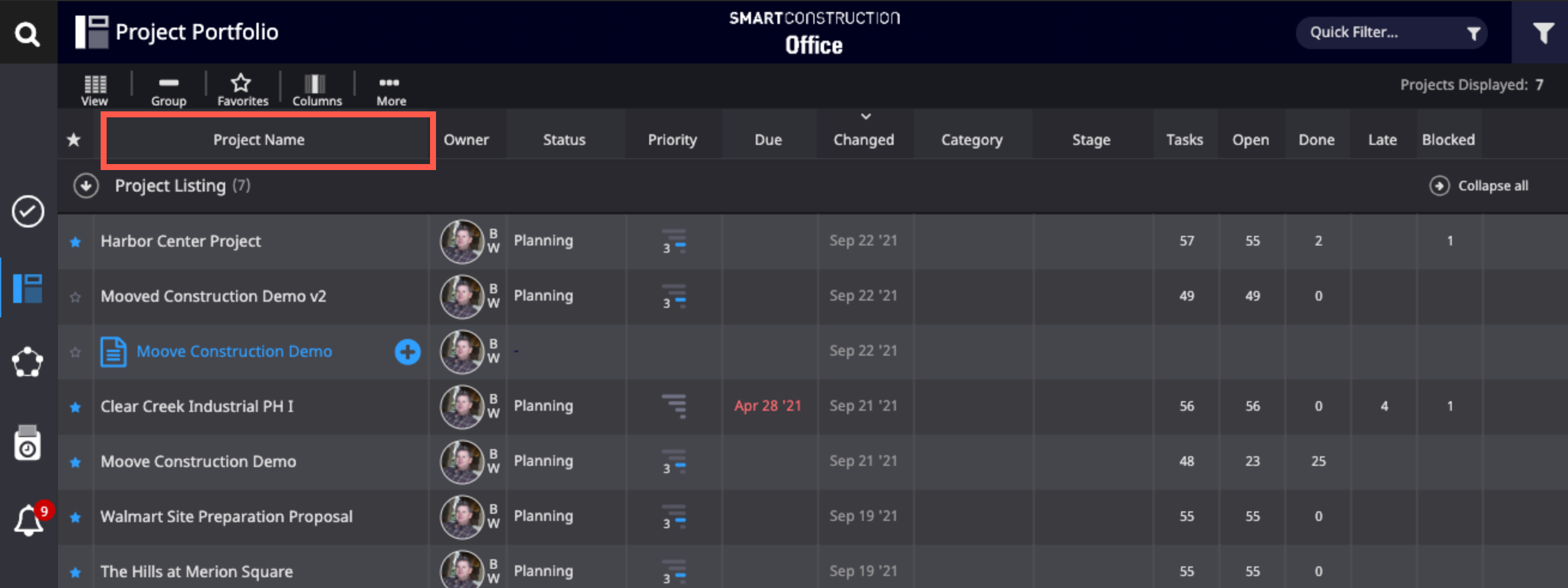Unfavorite The Hills at Merion Square star
This screenshot has width=1568, height=588.
[75, 572]
